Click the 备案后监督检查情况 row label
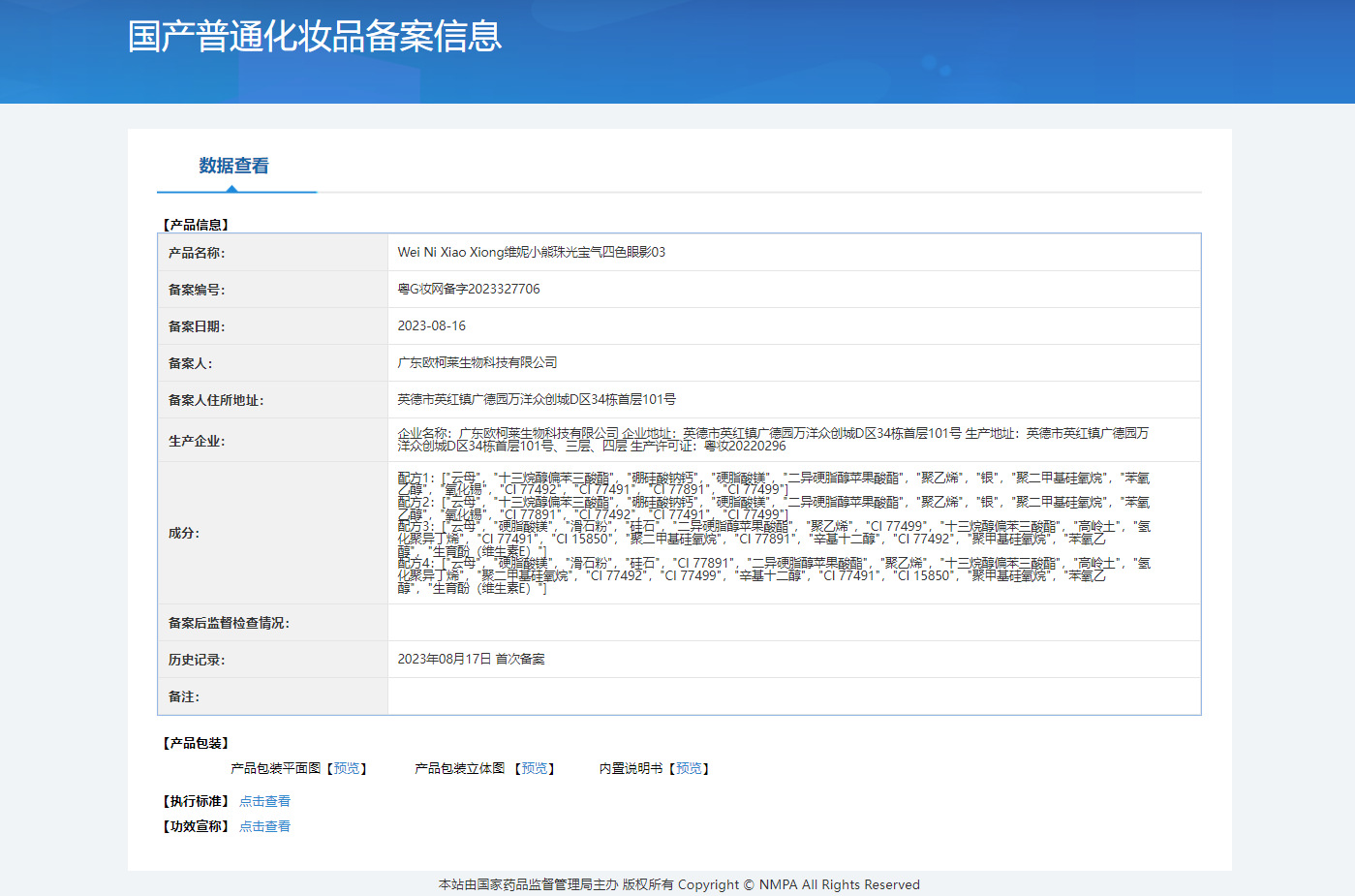 (229, 623)
